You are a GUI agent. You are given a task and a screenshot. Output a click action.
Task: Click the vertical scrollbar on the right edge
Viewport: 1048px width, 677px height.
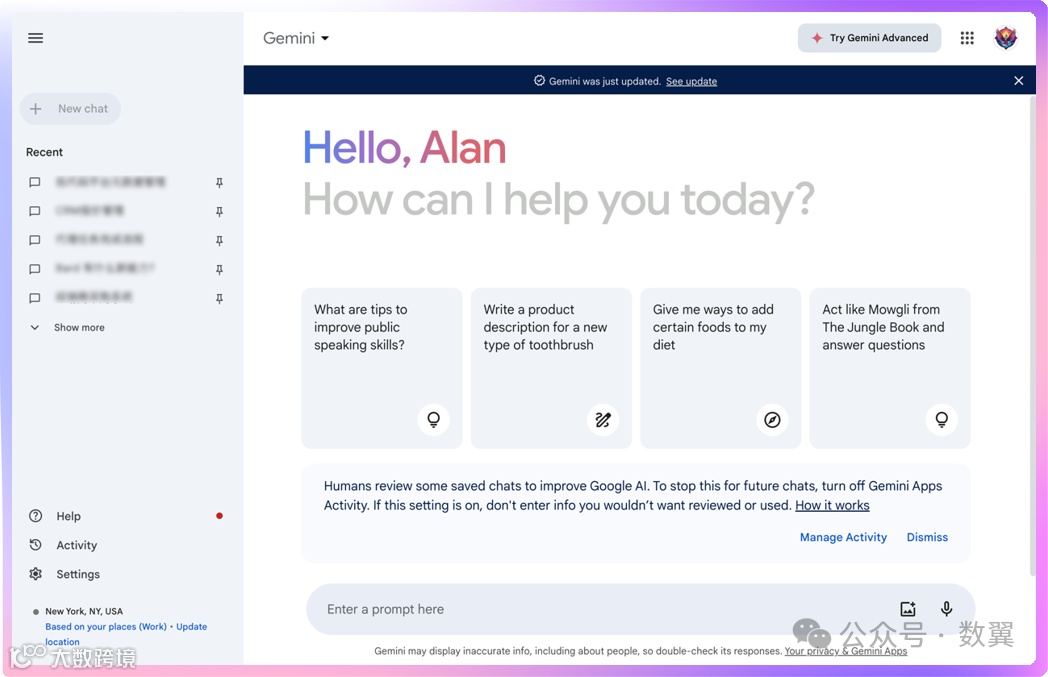(x=1032, y=334)
